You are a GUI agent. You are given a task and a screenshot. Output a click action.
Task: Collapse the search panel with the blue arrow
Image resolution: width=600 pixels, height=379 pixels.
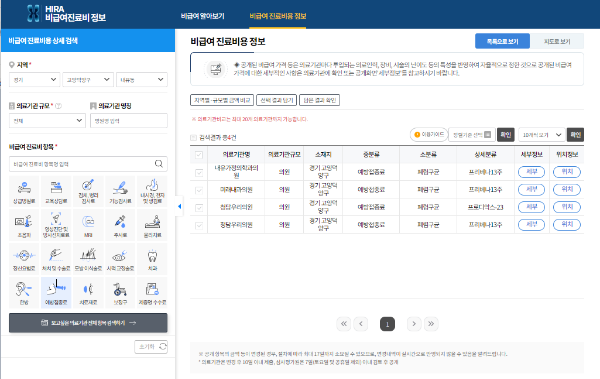(179, 206)
